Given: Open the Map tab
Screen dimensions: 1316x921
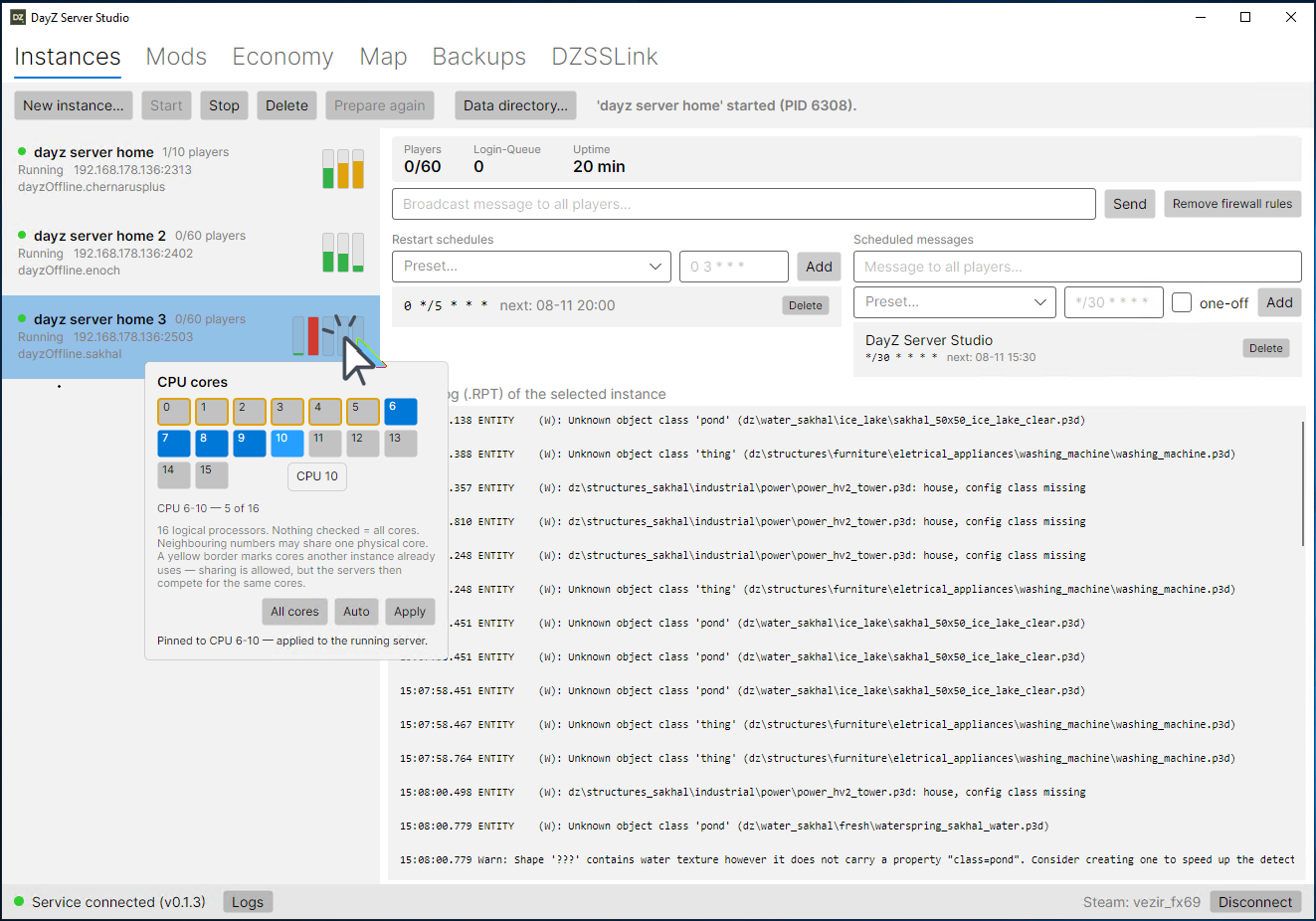Looking at the screenshot, I should (383, 57).
